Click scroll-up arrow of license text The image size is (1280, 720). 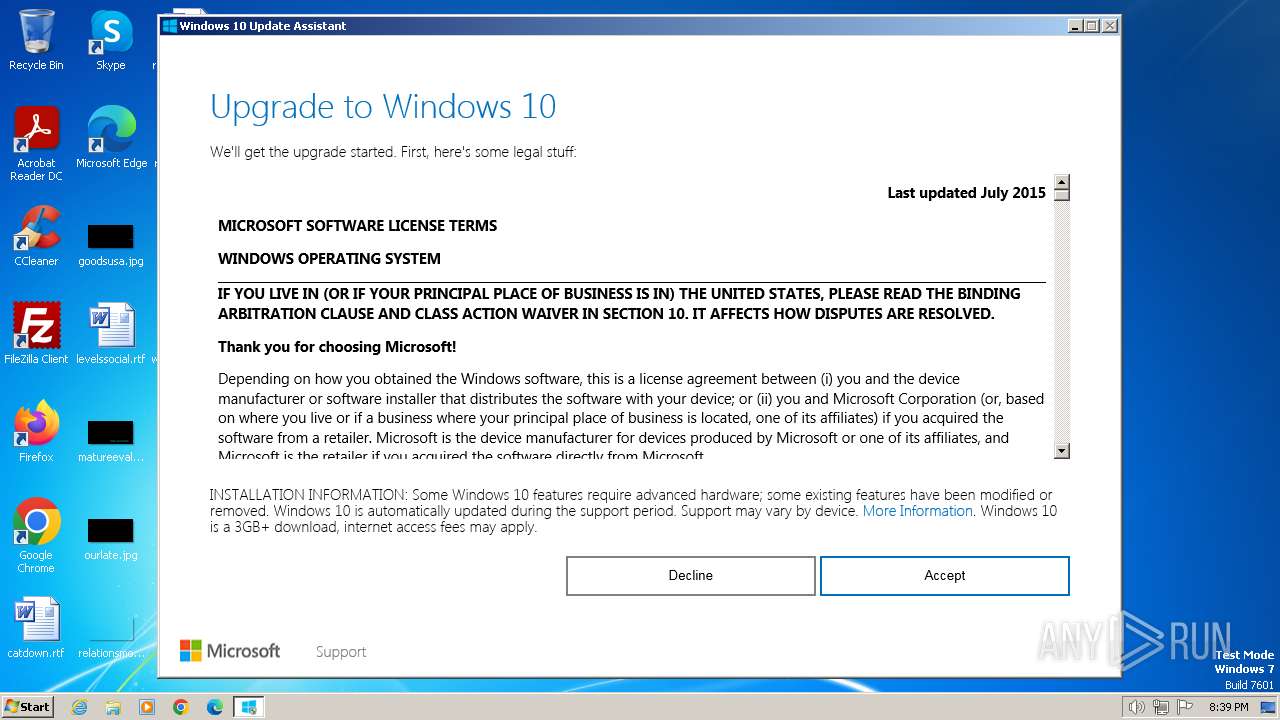coord(1062,182)
